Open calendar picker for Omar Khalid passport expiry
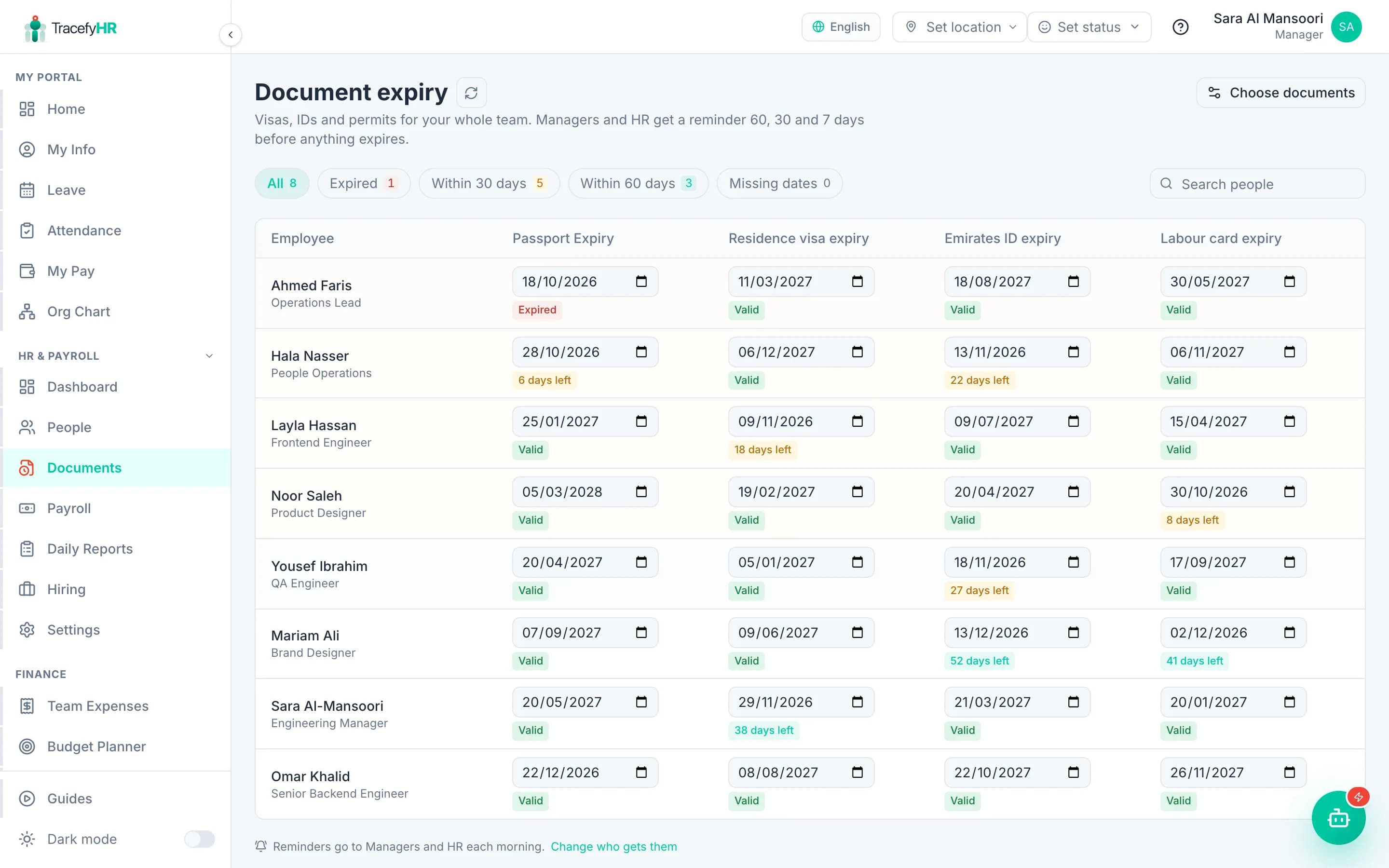1389x868 pixels. pyautogui.click(x=641, y=773)
